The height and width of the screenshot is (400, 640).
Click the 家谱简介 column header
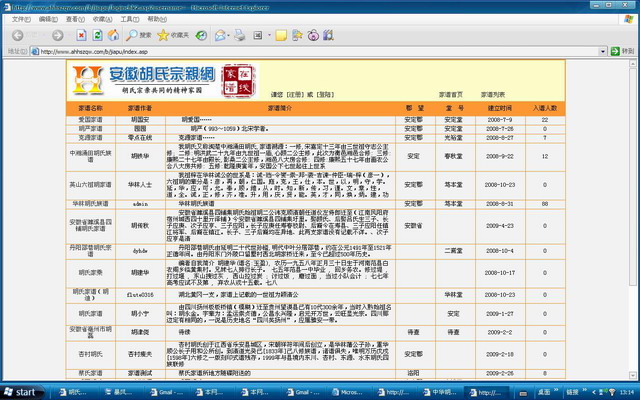point(280,108)
